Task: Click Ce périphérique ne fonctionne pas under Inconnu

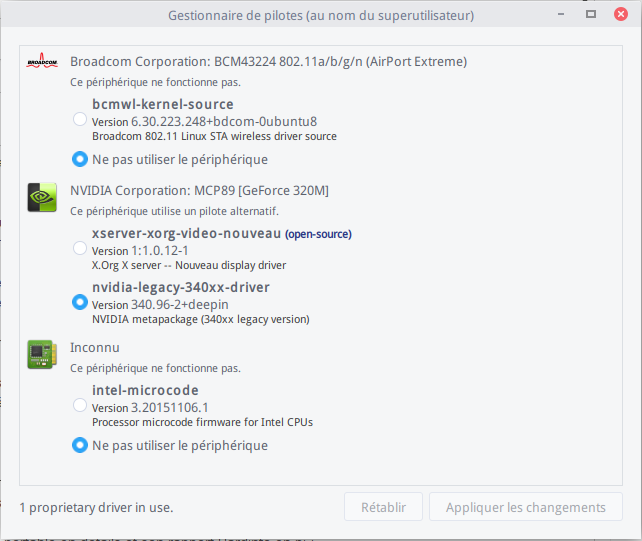Action: pyautogui.click(x=155, y=368)
